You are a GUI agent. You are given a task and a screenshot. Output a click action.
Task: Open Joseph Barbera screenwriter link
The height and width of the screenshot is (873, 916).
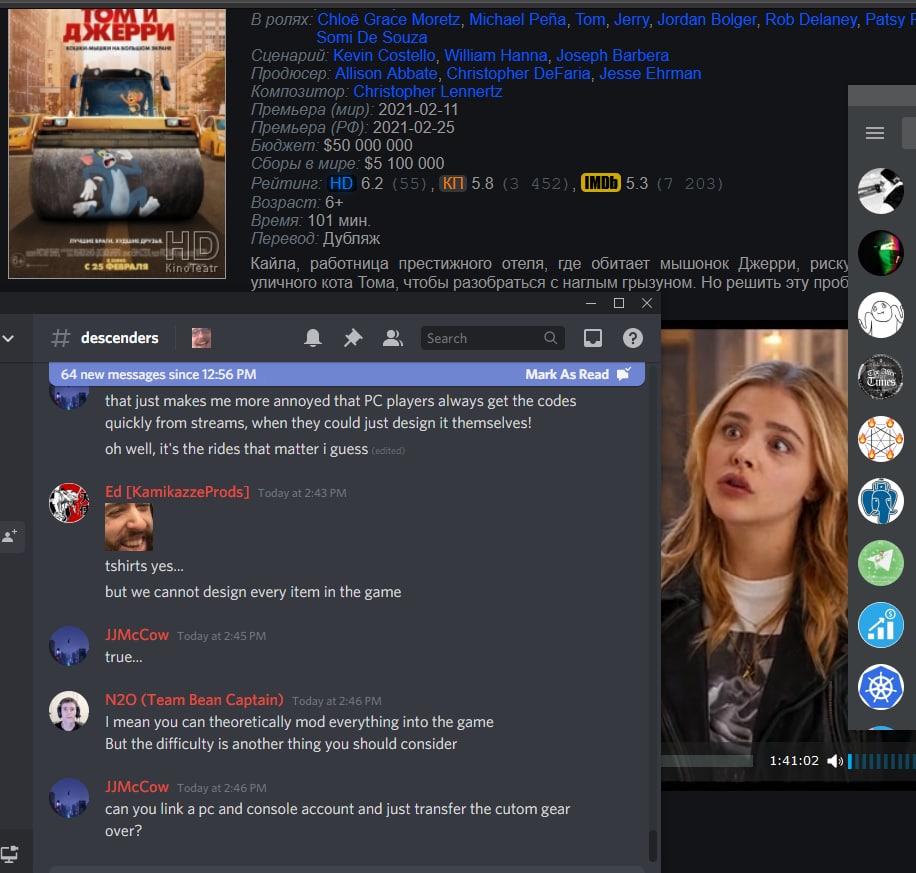tap(612, 55)
